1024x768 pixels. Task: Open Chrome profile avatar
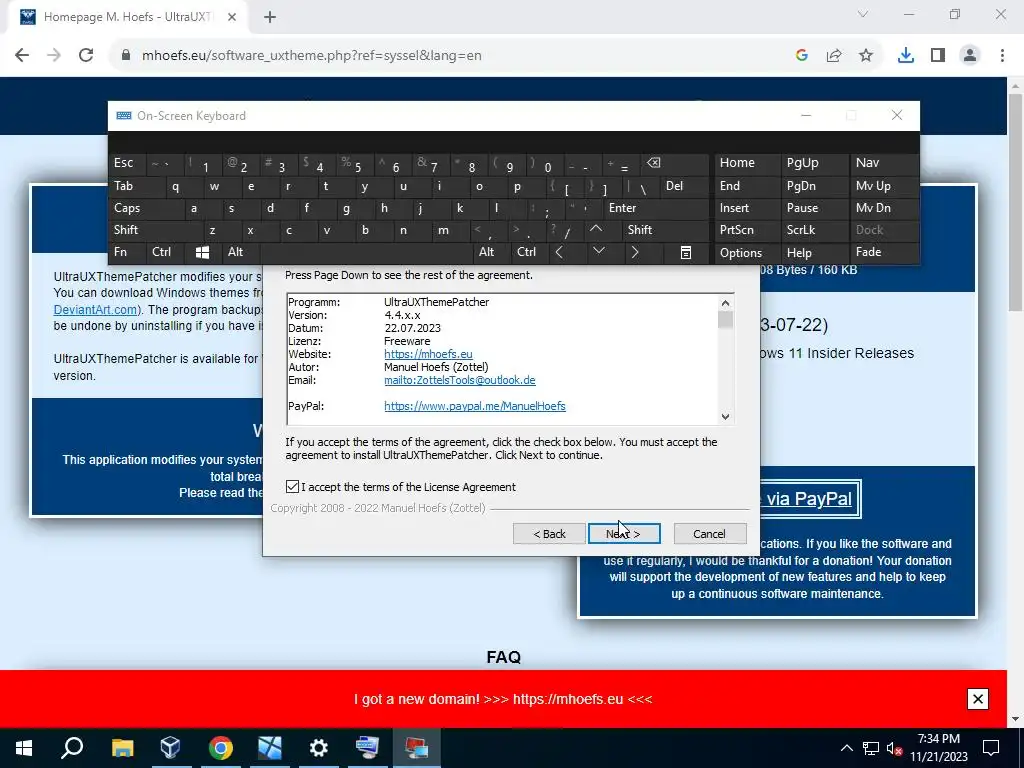pos(970,56)
